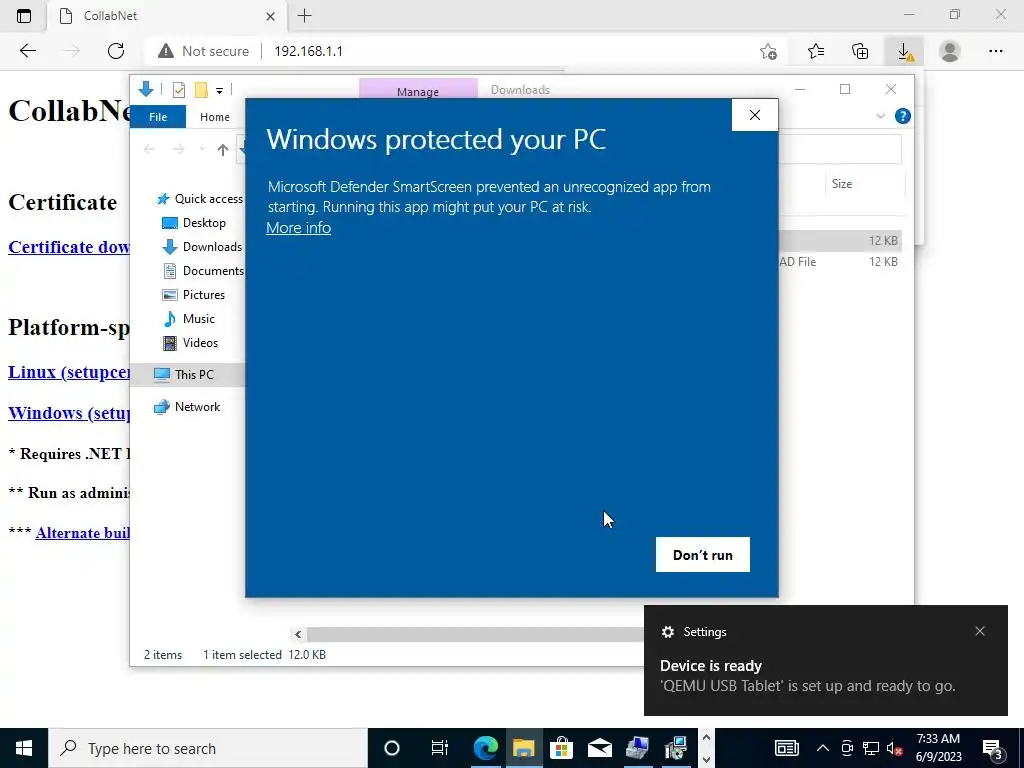Open the Windows Start menu
This screenshot has width=1024, height=768.
[x=24, y=748]
